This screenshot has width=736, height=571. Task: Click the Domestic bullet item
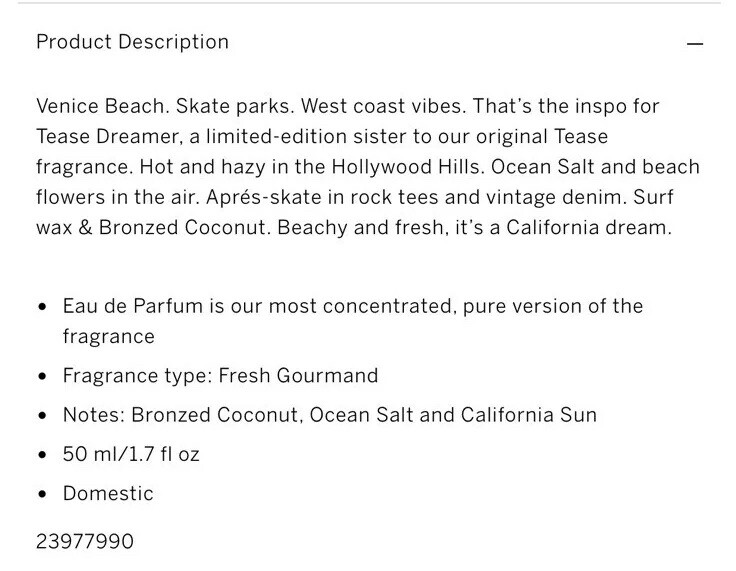pyautogui.click(x=108, y=494)
